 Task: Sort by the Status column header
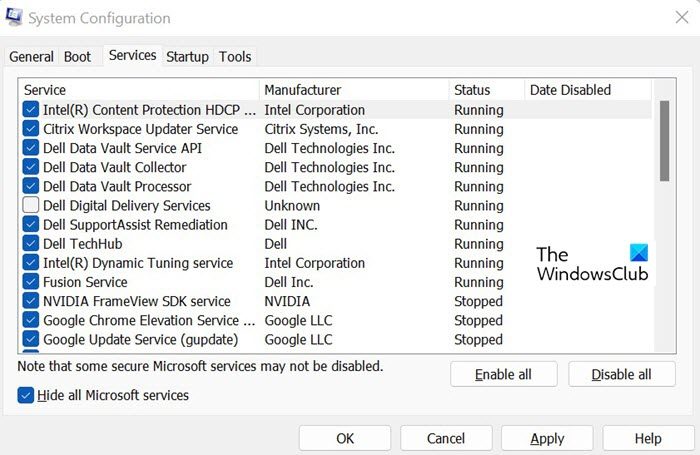487,90
